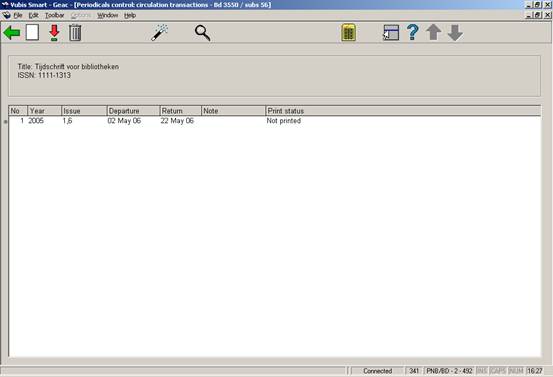Select transaction row 1 for 2006
The width and height of the screenshot is (553, 377).
pyautogui.click(x=275, y=121)
